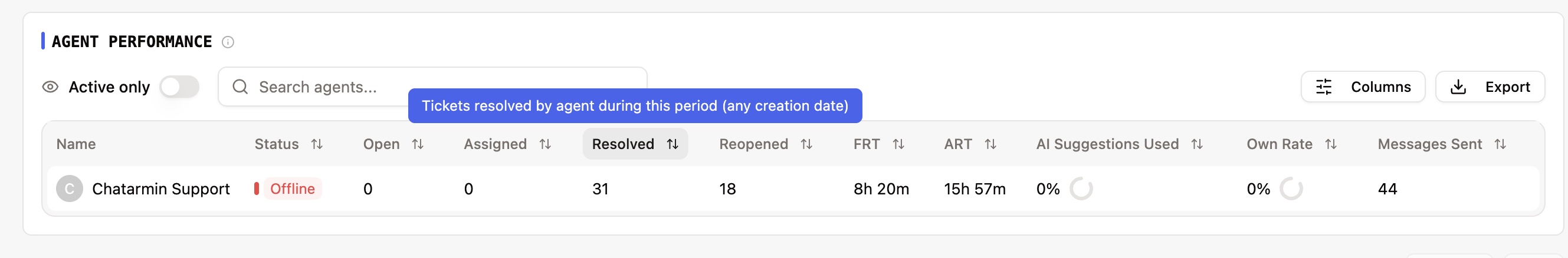
Task: Sort by Reopened column arrows
Action: pyautogui.click(x=806, y=144)
